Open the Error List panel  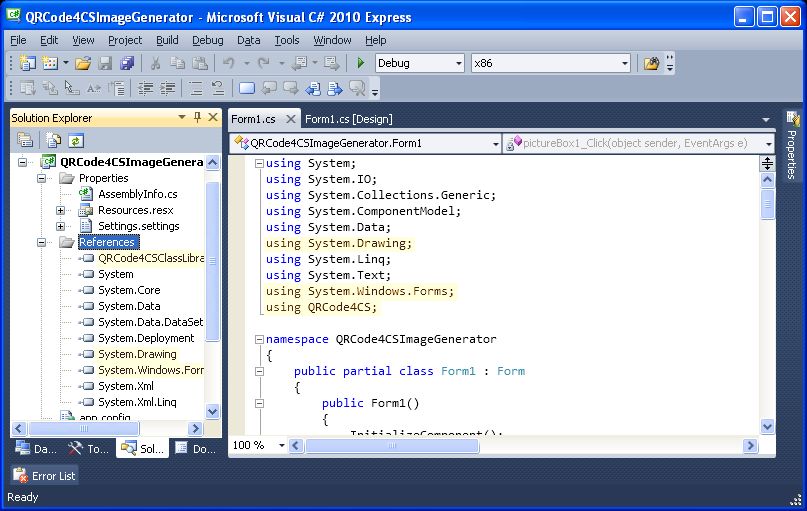pos(45,476)
